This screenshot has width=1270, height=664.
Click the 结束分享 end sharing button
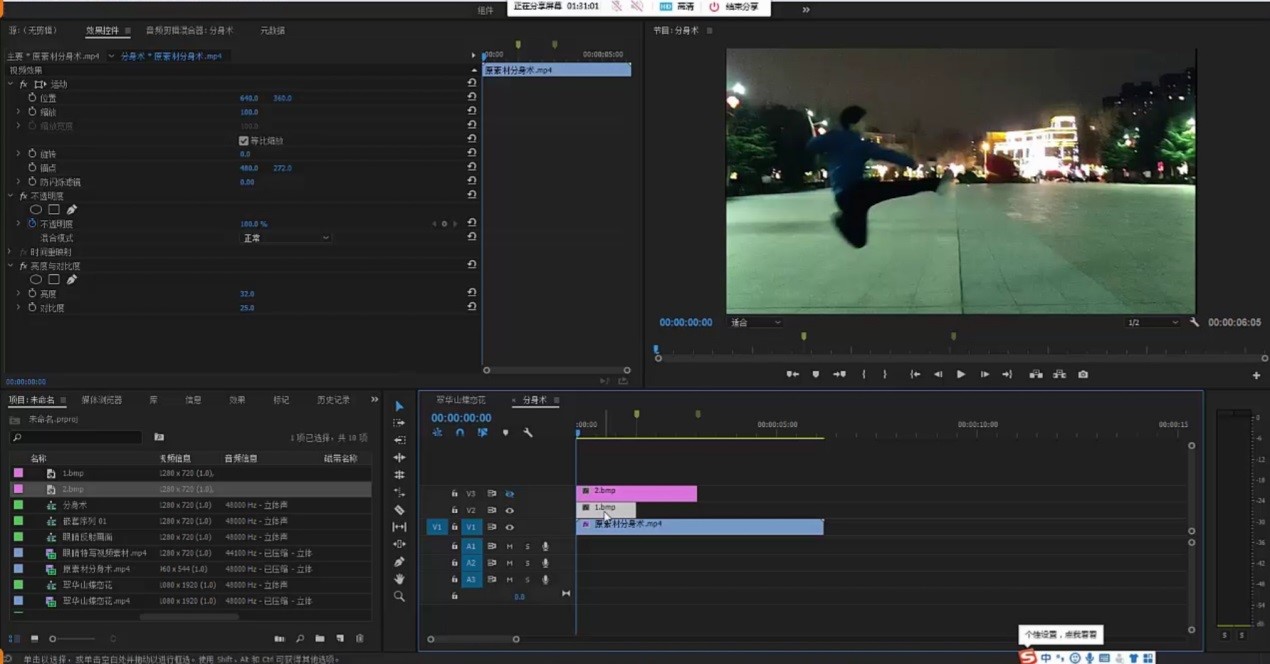(x=734, y=7)
